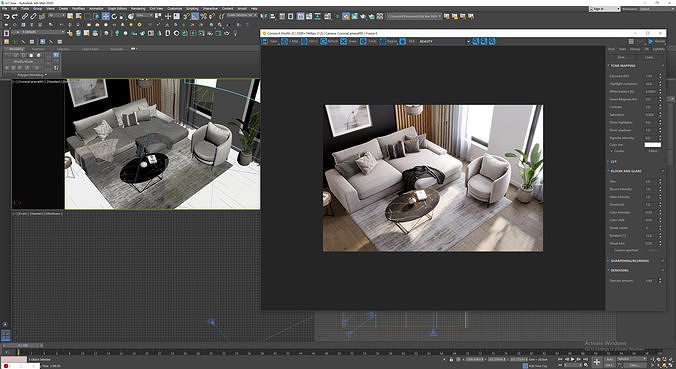Switch to the Freeform ribbon tab

(x=38, y=49)
